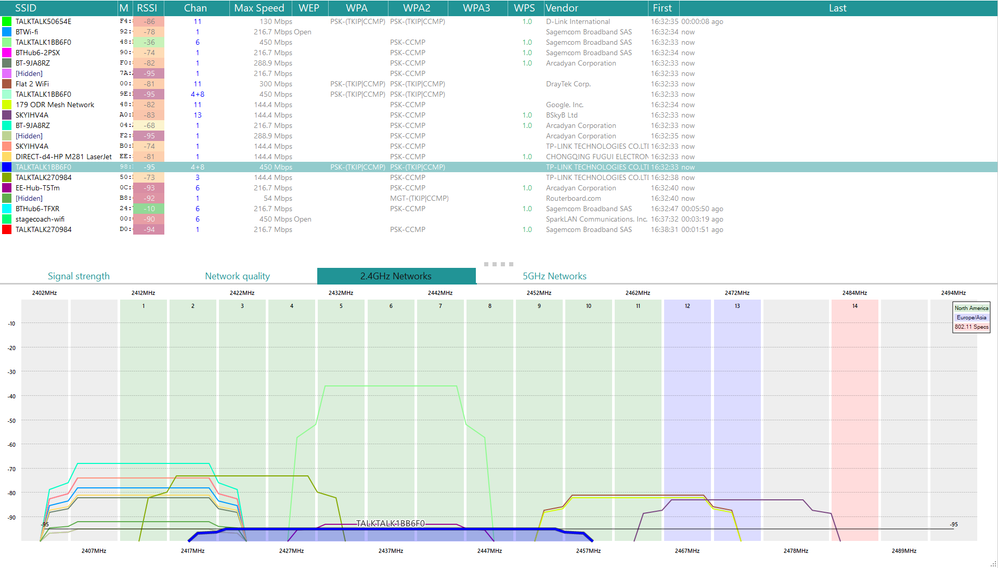998x568 pixels.
Task: Click the -68 RSSI value for BT-9JA8RZ
Action: pos(149,125)
